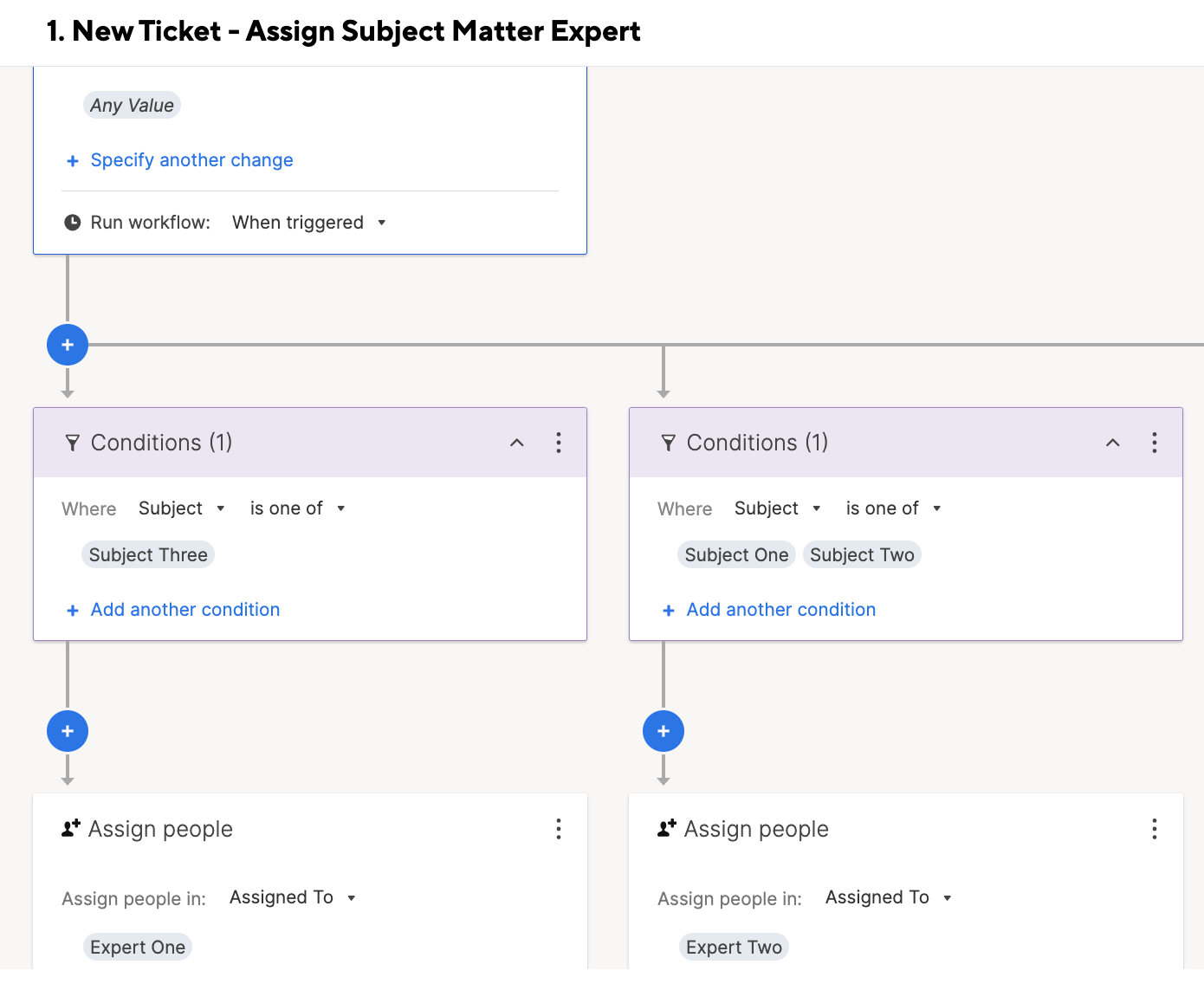Screen dimensions: 1204x1003
Task: Select the Subject Two value chip
Action: [x=862, y=555]
